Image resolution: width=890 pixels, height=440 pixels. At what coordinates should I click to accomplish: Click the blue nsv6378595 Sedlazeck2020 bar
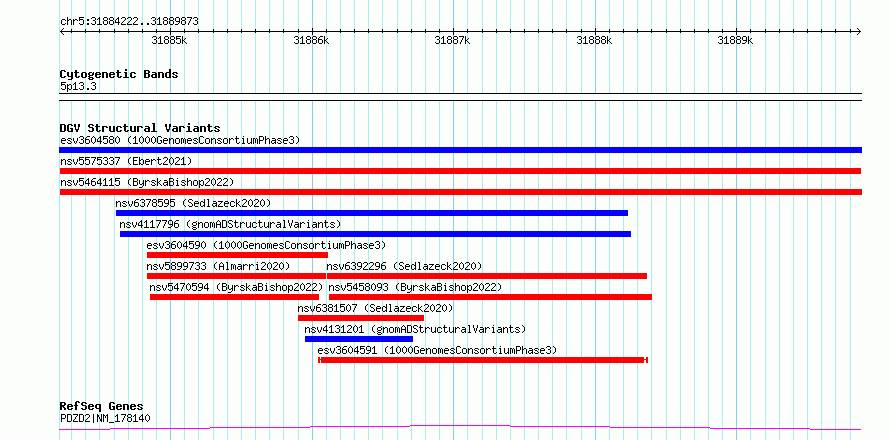click(372, 213)
